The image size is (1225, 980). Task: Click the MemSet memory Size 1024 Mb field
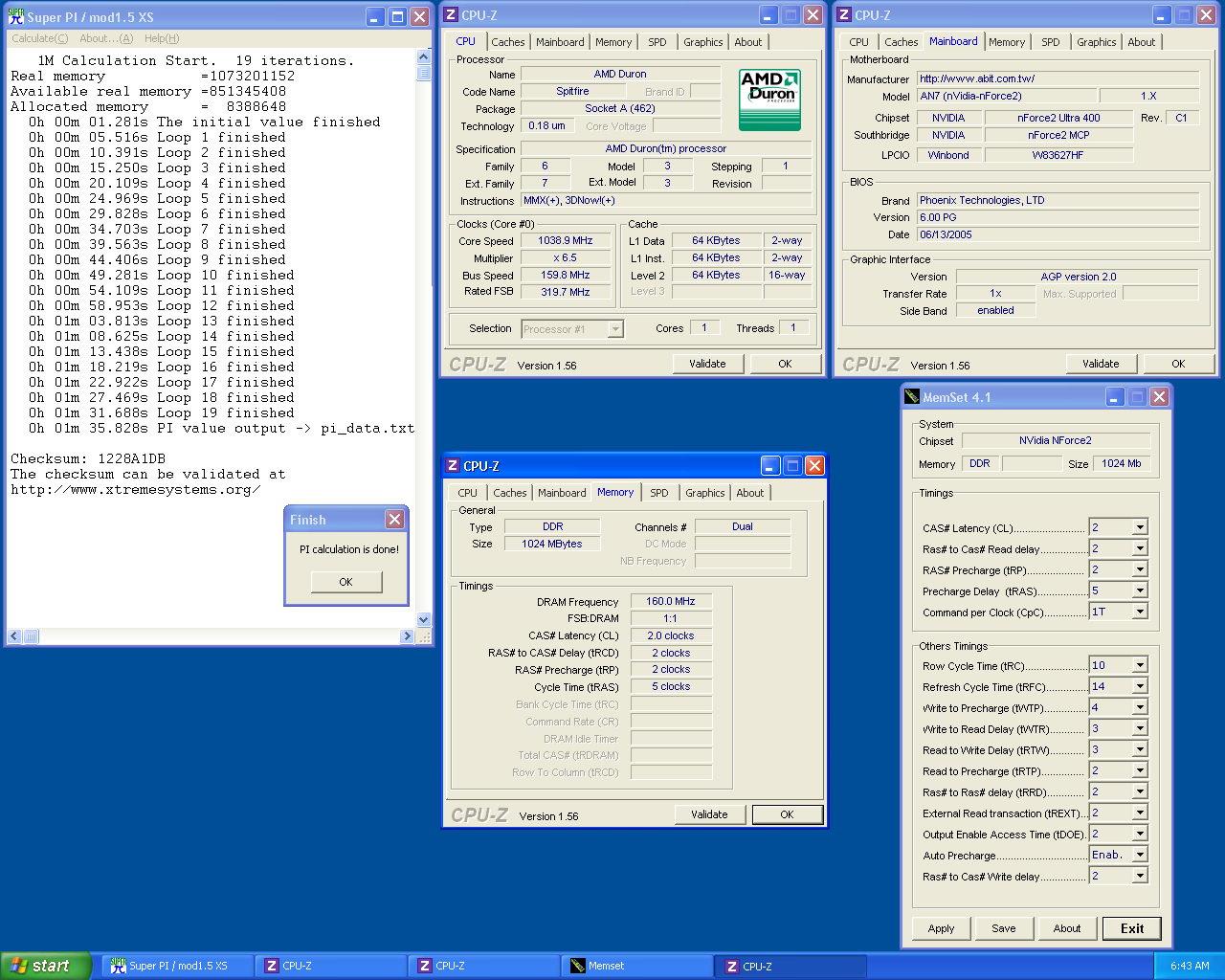click(x=1122, y=463)
